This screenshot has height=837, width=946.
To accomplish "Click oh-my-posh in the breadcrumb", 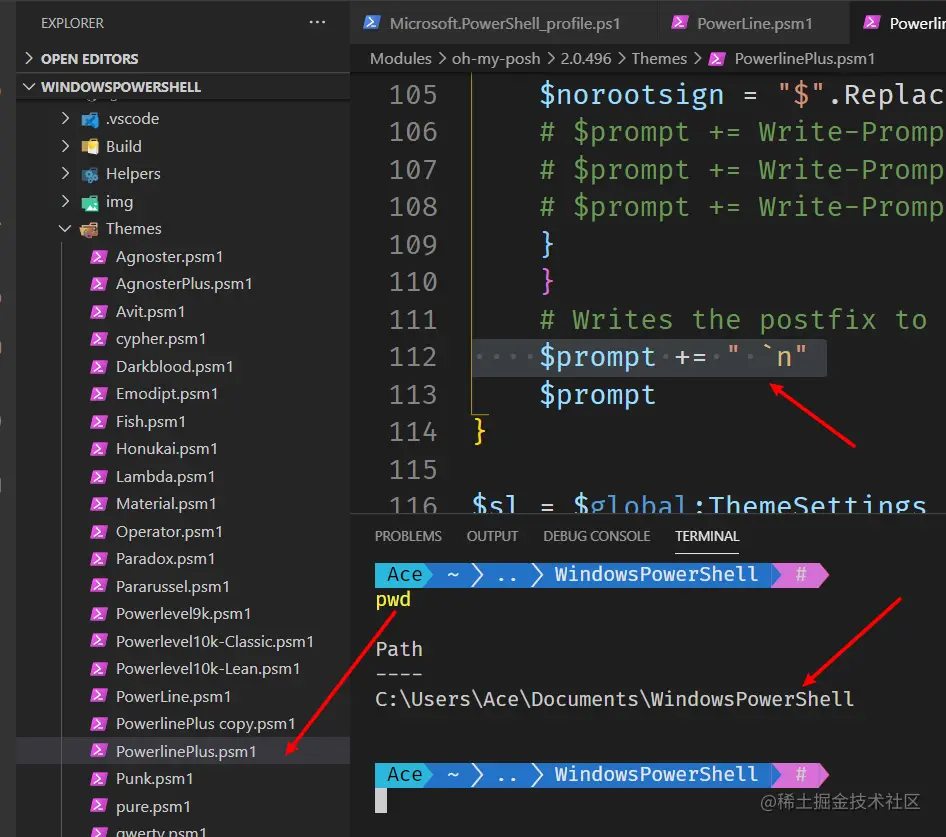I will click(x=496, y=59).
